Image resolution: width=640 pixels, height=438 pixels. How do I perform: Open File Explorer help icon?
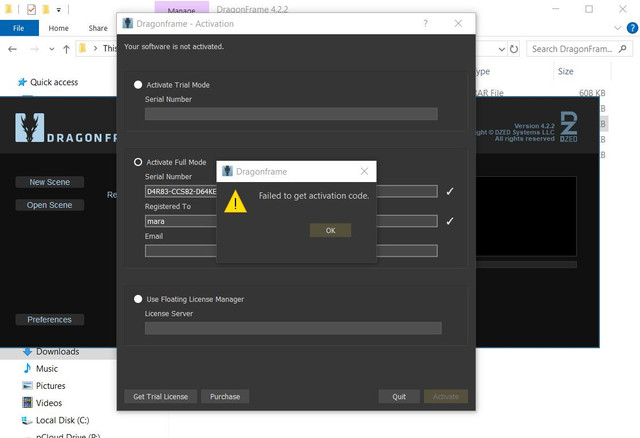632,28
